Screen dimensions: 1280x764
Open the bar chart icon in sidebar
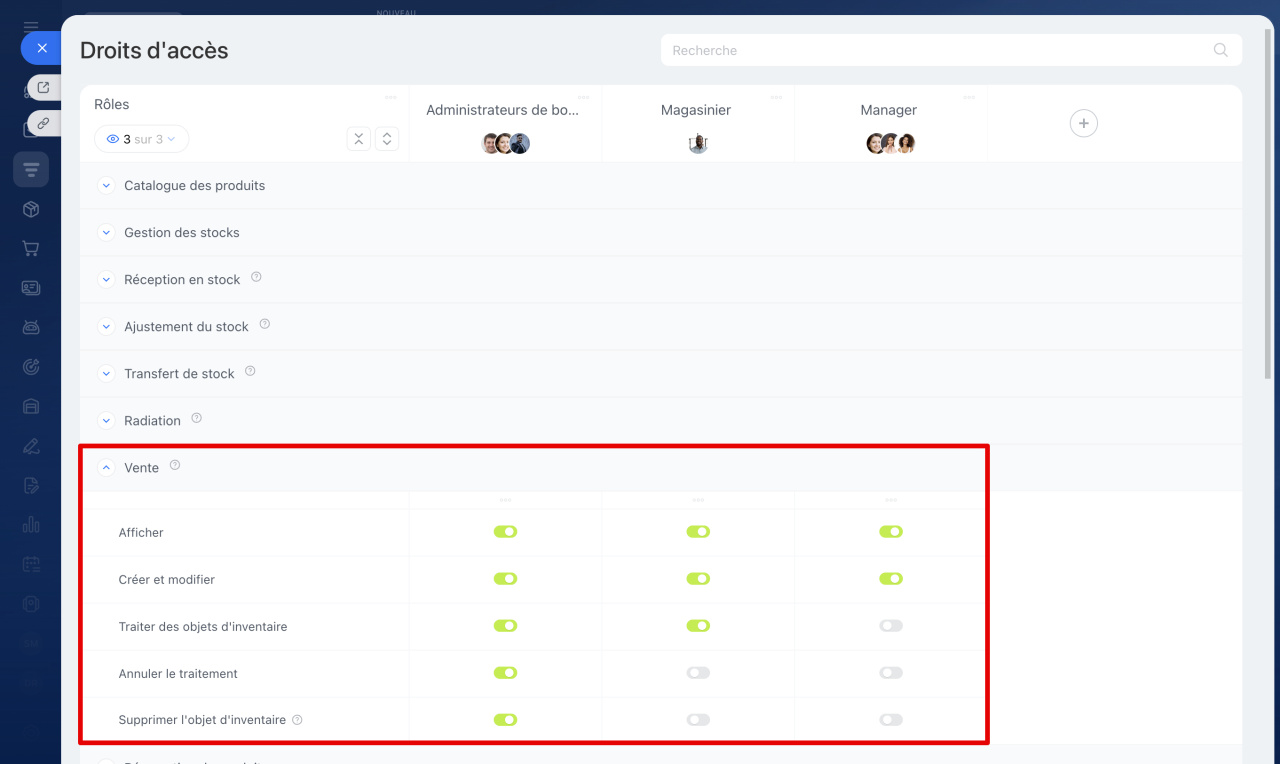click(x=31, y=524)
